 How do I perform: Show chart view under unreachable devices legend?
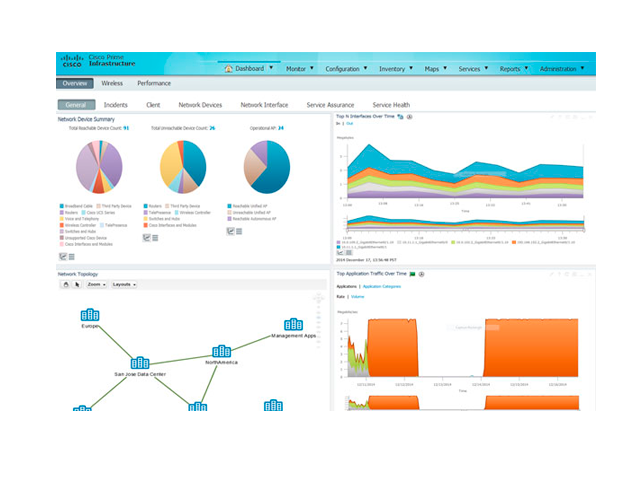(147, 238)
